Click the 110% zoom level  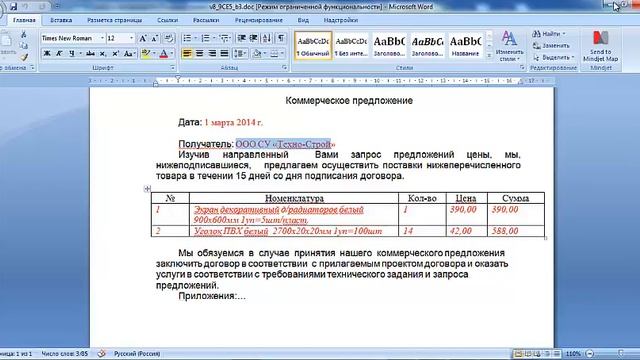pyautogui.click(x=573, y=353)
